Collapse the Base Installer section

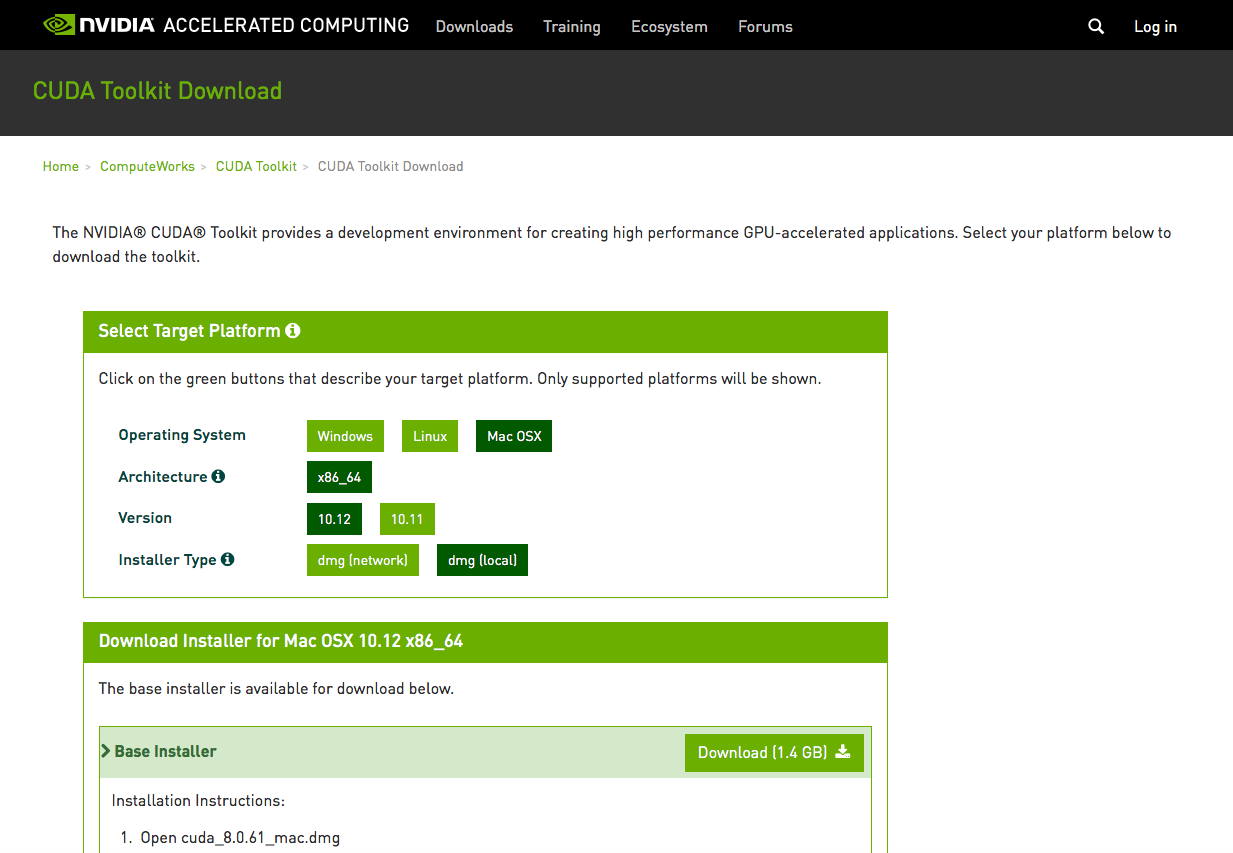[x=159, y=752]
